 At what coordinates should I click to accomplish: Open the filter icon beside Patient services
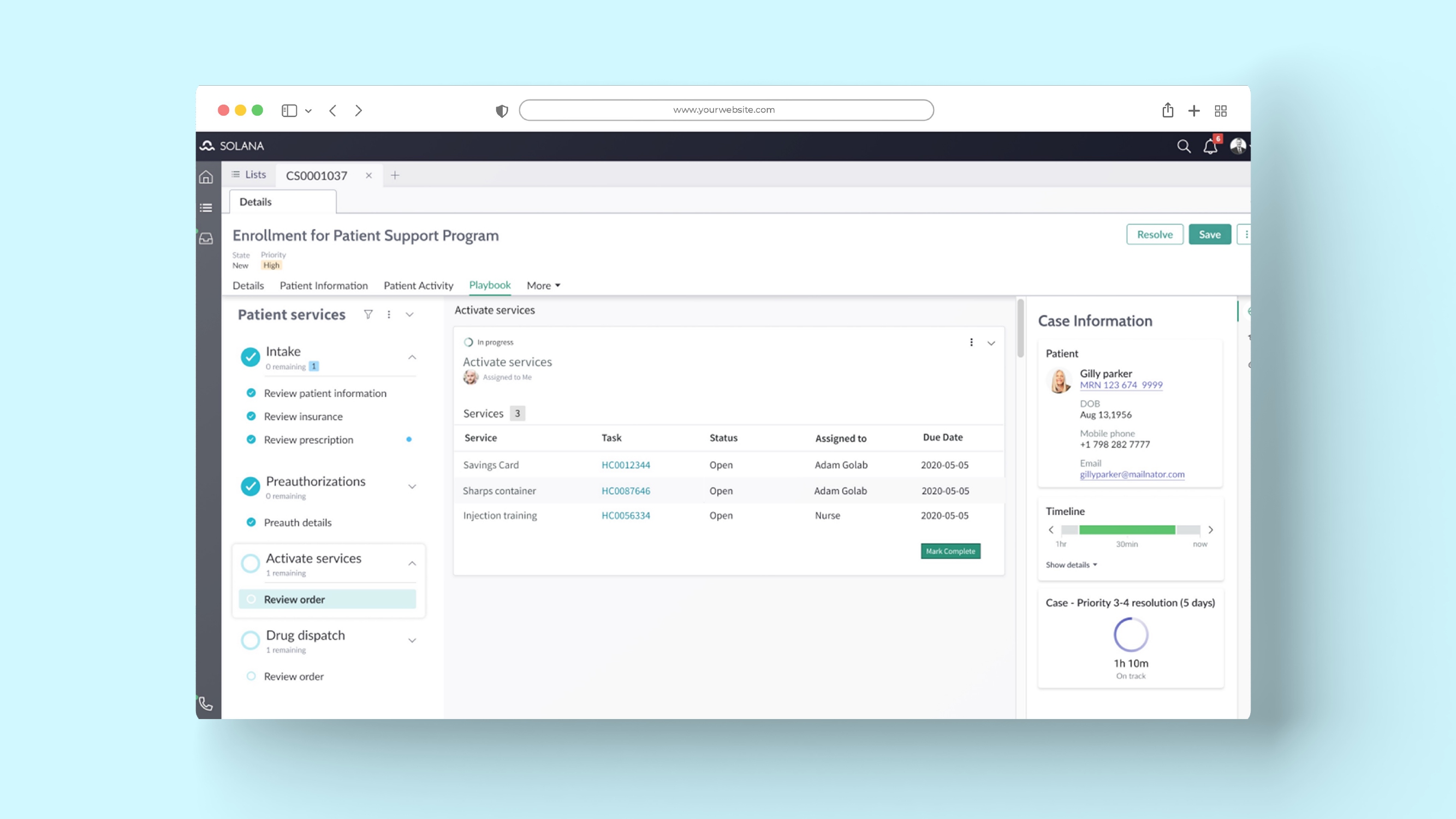[368, 314]
